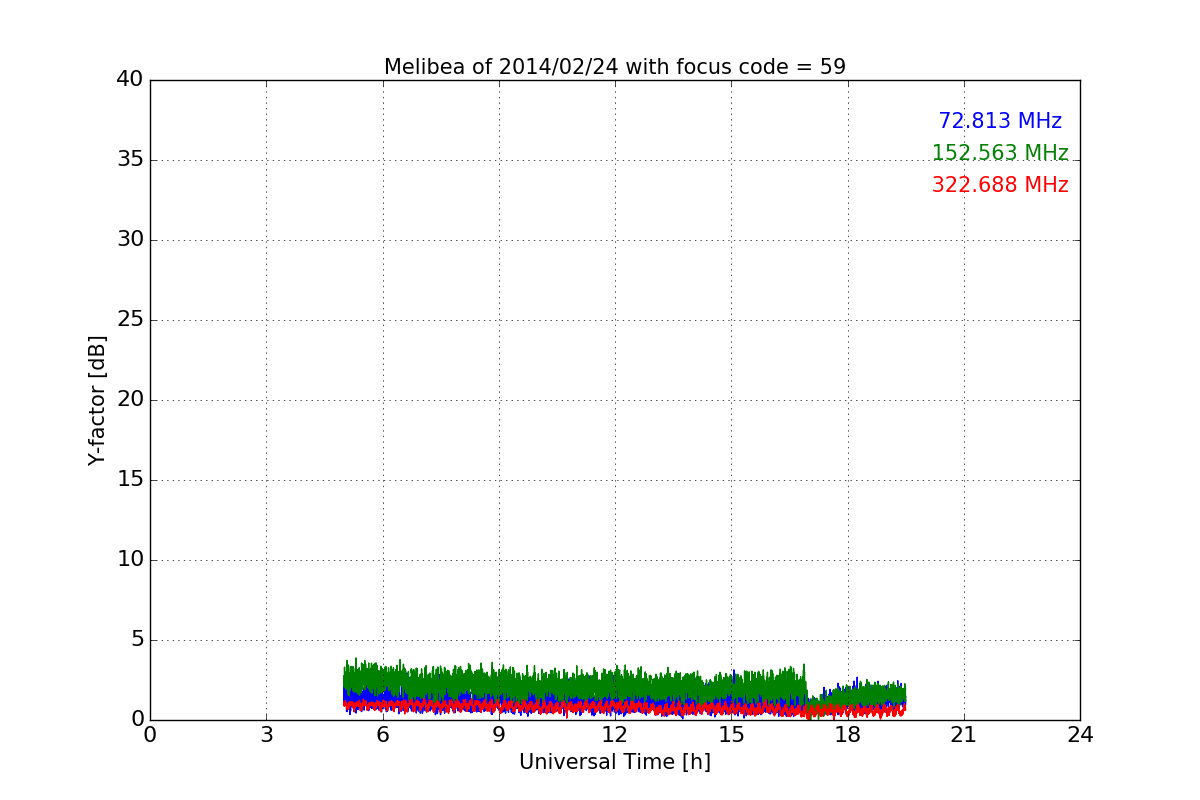Click the y-axis tick label 40
The image size is (1200, 800).
[130, 80]
